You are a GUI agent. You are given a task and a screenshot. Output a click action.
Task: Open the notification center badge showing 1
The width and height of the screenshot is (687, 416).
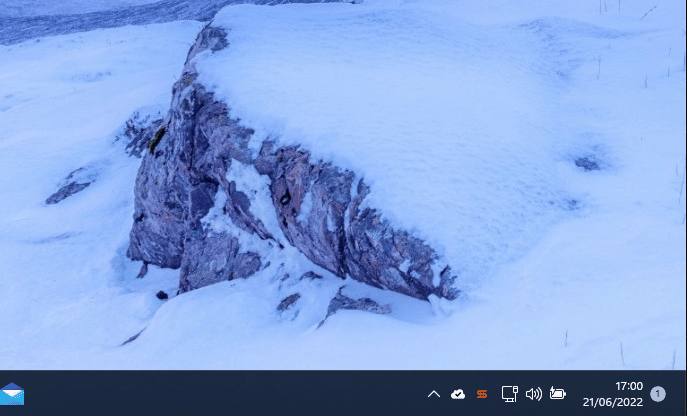point(658,394)
